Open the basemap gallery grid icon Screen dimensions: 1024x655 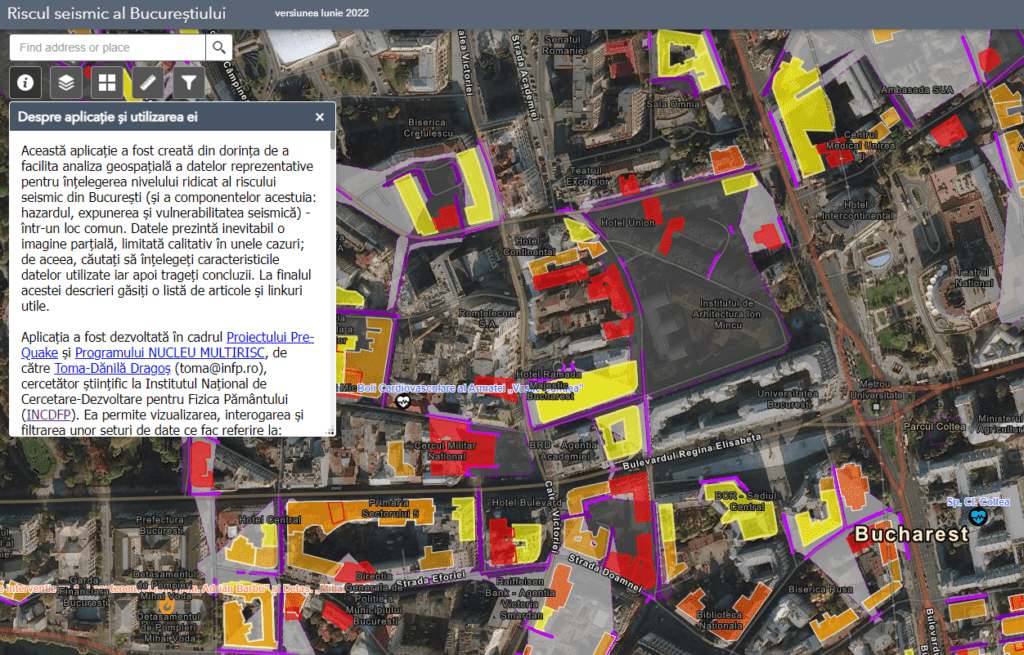click(107, 83)
